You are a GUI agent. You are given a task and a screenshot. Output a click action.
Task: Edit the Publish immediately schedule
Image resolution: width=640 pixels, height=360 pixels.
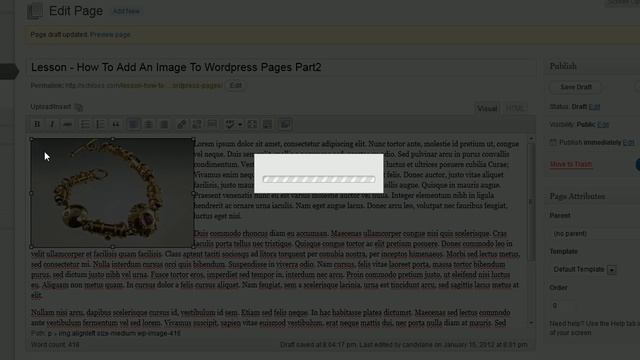[629, 142]
